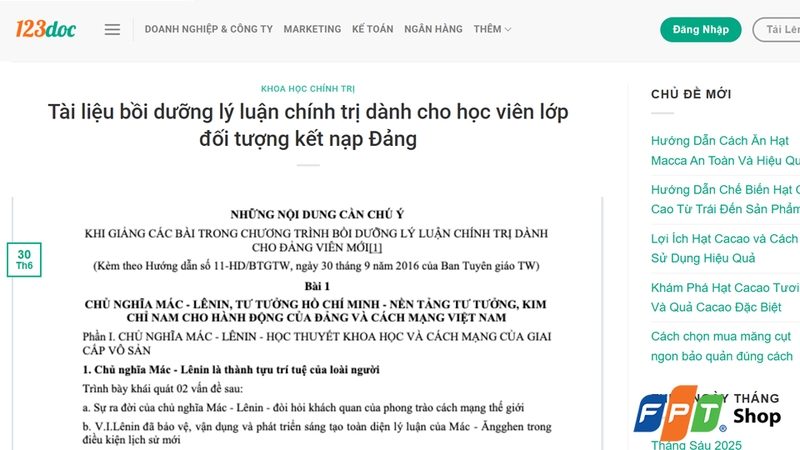Go to the Kế Toán category
Screen dimensions: 800x450
pos(372,29)
